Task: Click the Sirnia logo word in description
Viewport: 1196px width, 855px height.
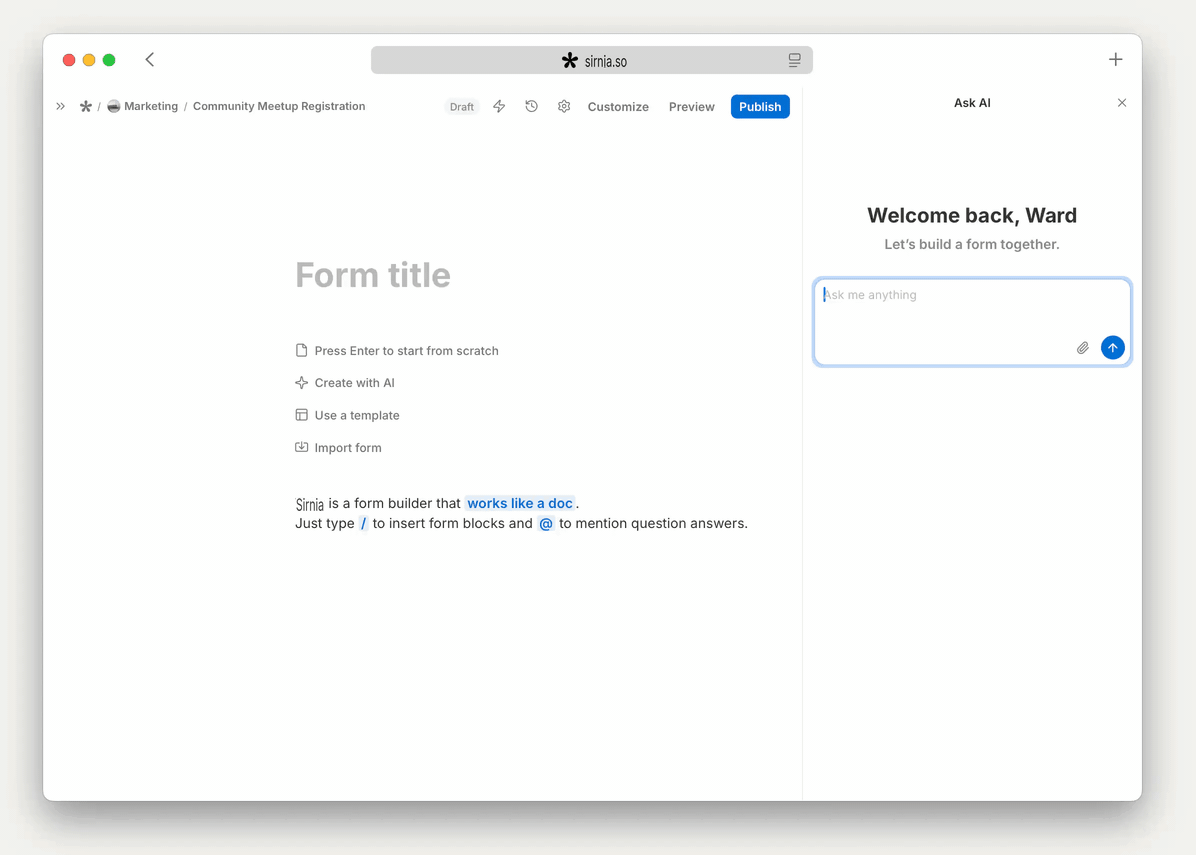Action: coord(310,504)
